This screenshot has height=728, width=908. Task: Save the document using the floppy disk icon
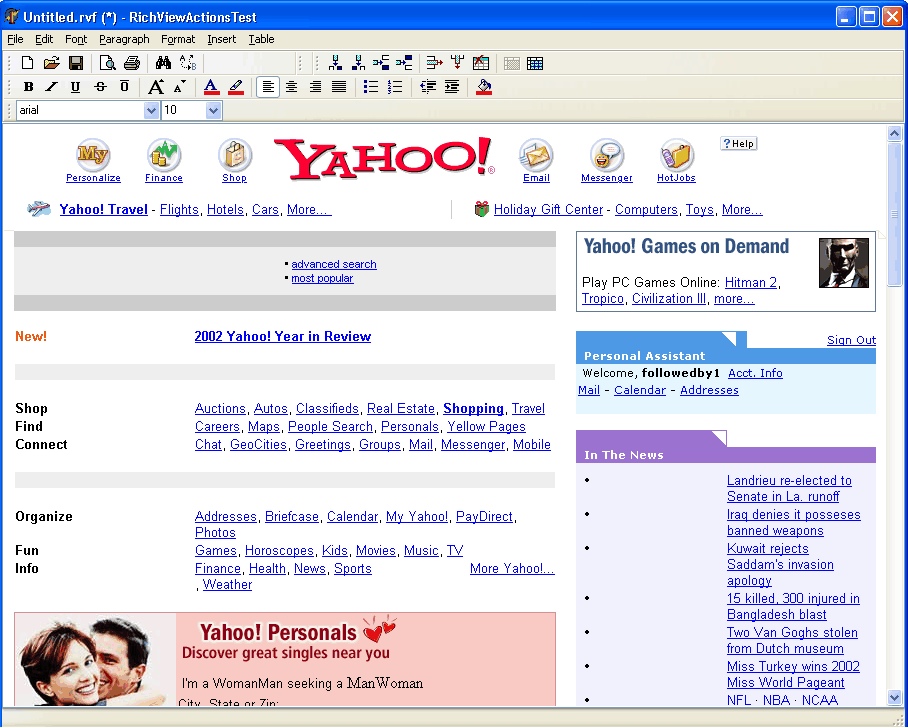point(75,63)
